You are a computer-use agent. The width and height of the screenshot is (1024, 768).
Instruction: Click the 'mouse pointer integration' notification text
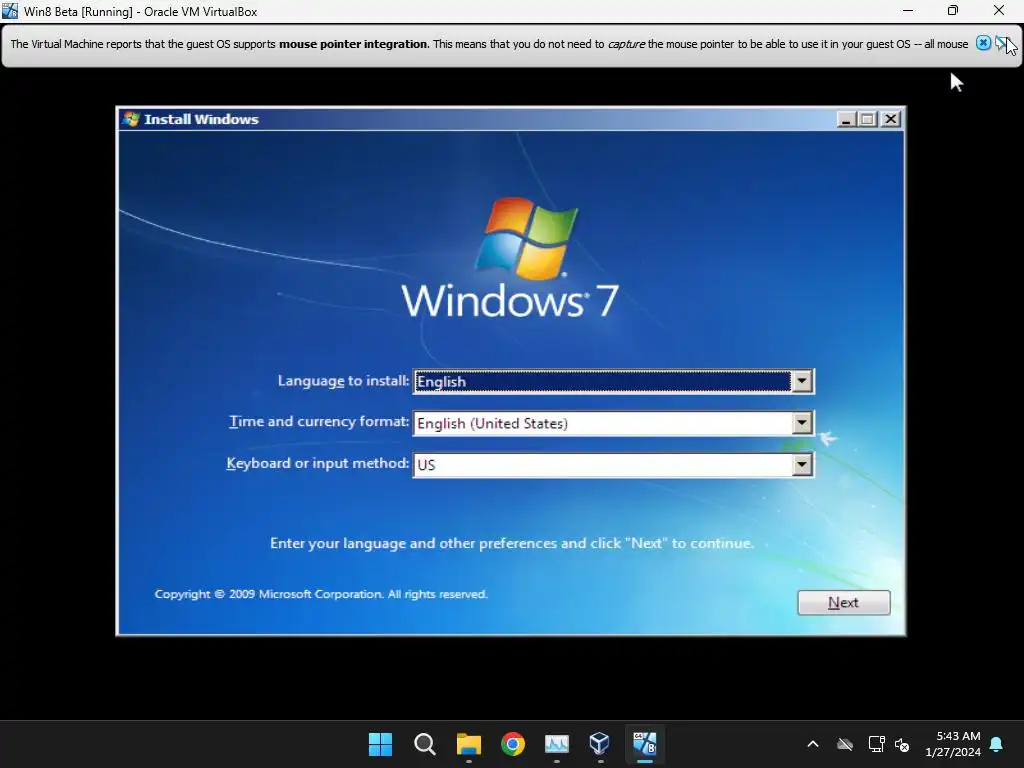click(x=353, y=44)
